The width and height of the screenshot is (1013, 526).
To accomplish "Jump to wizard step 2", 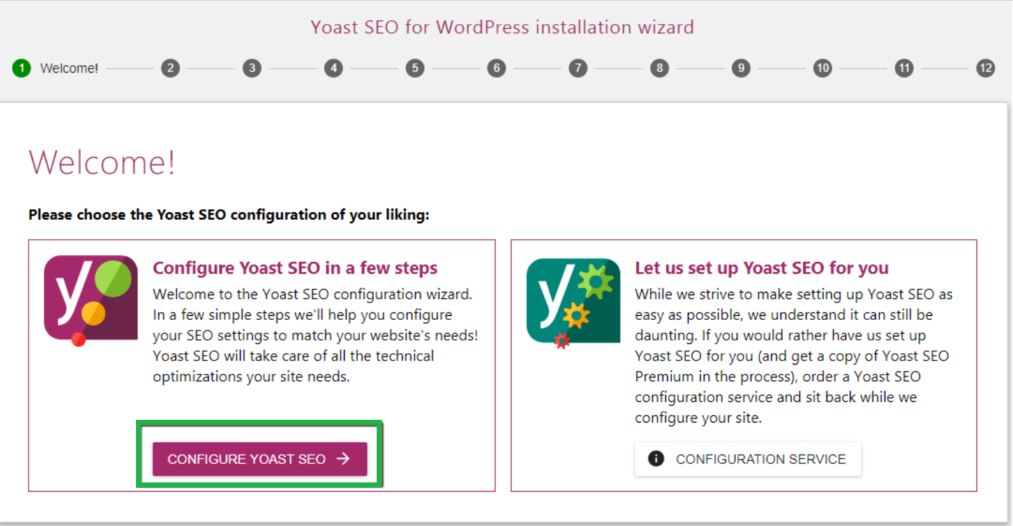I will (x=170, y=68).
